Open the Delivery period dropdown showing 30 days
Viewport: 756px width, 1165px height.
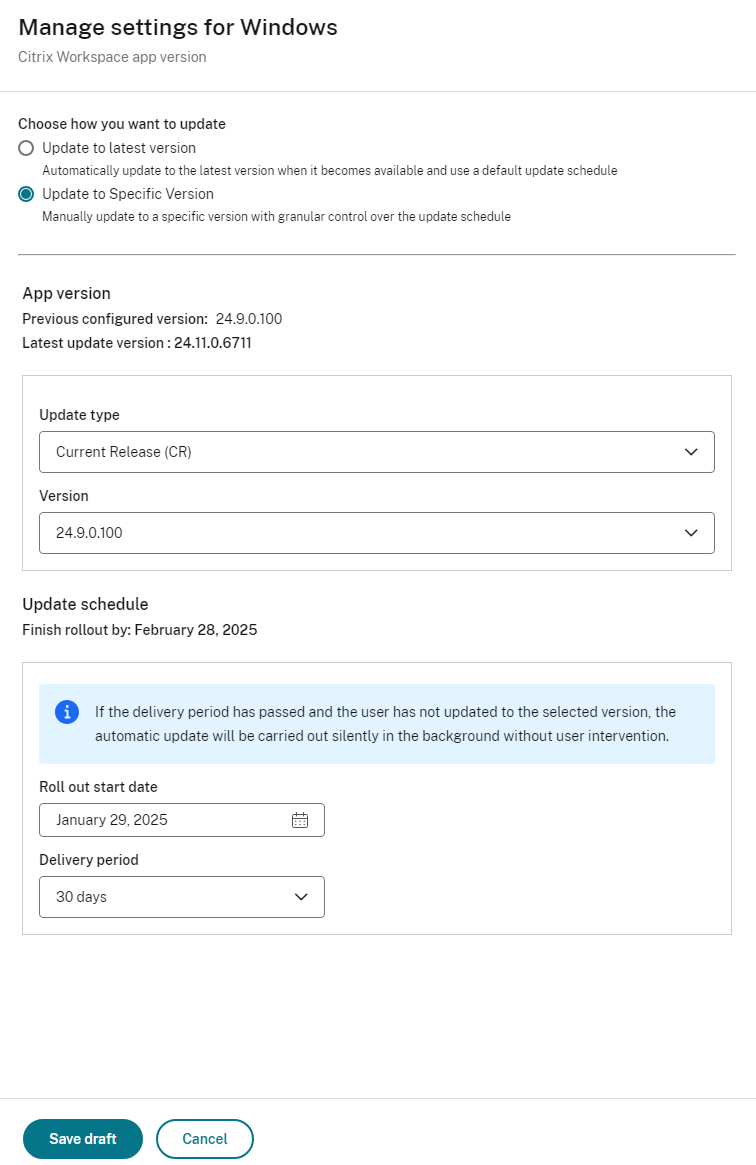click(181, 896)
